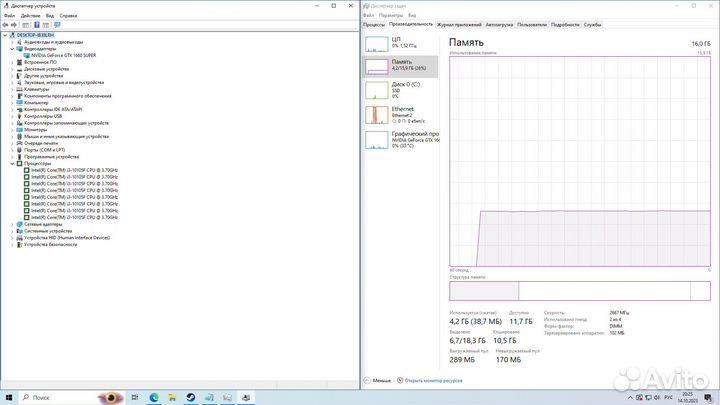Screen dimensions: 720x405
Task: Click the Процессоры category icon
Action: point(19,163)
